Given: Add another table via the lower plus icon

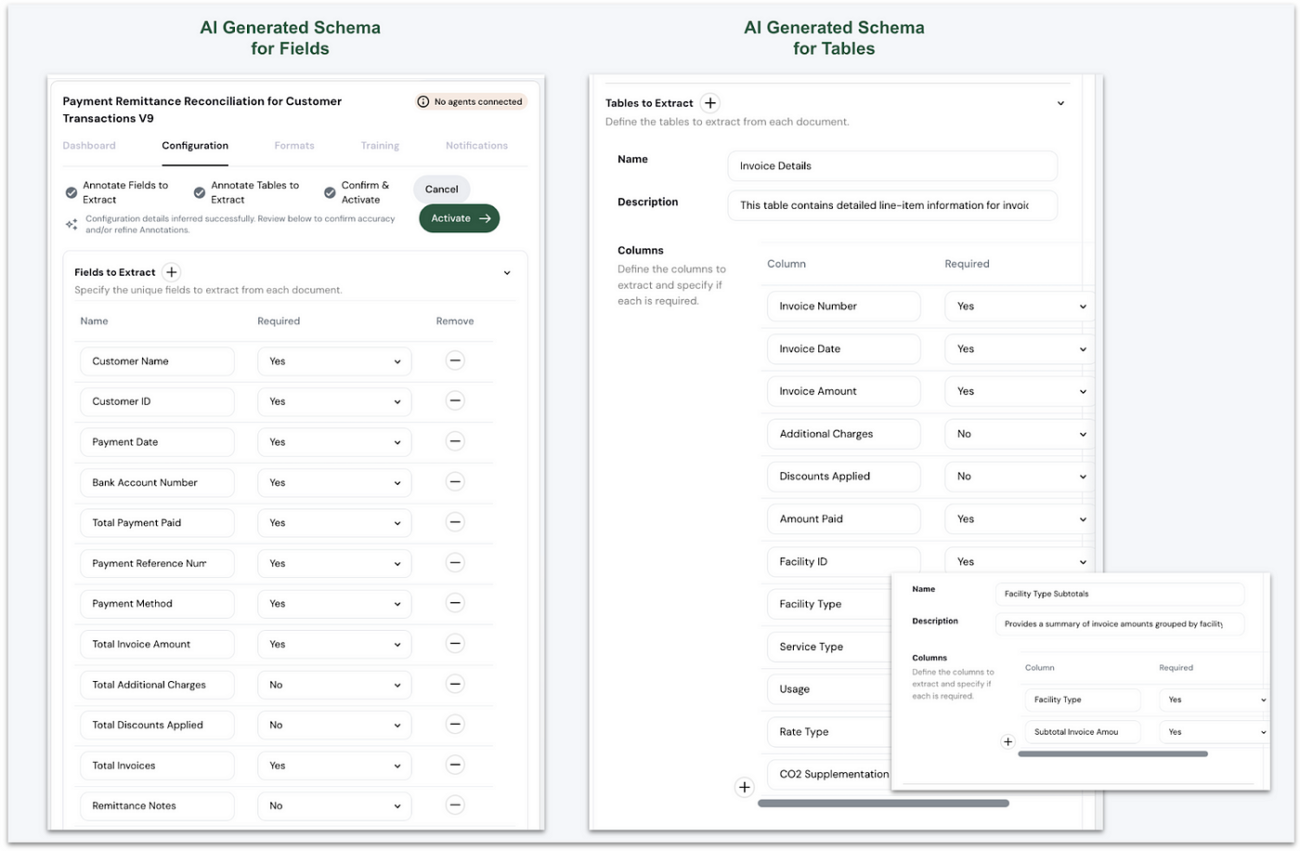Looking at the screenshot, I should coord(744,787).
